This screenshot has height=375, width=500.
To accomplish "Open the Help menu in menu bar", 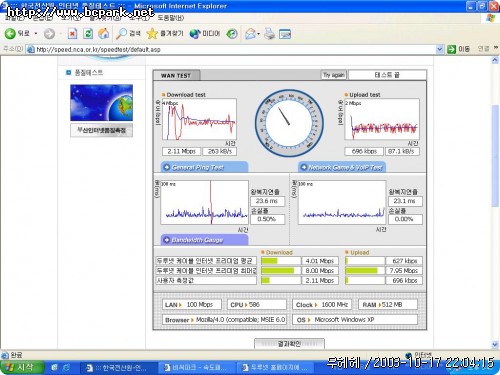I will [x=171, y=18].
